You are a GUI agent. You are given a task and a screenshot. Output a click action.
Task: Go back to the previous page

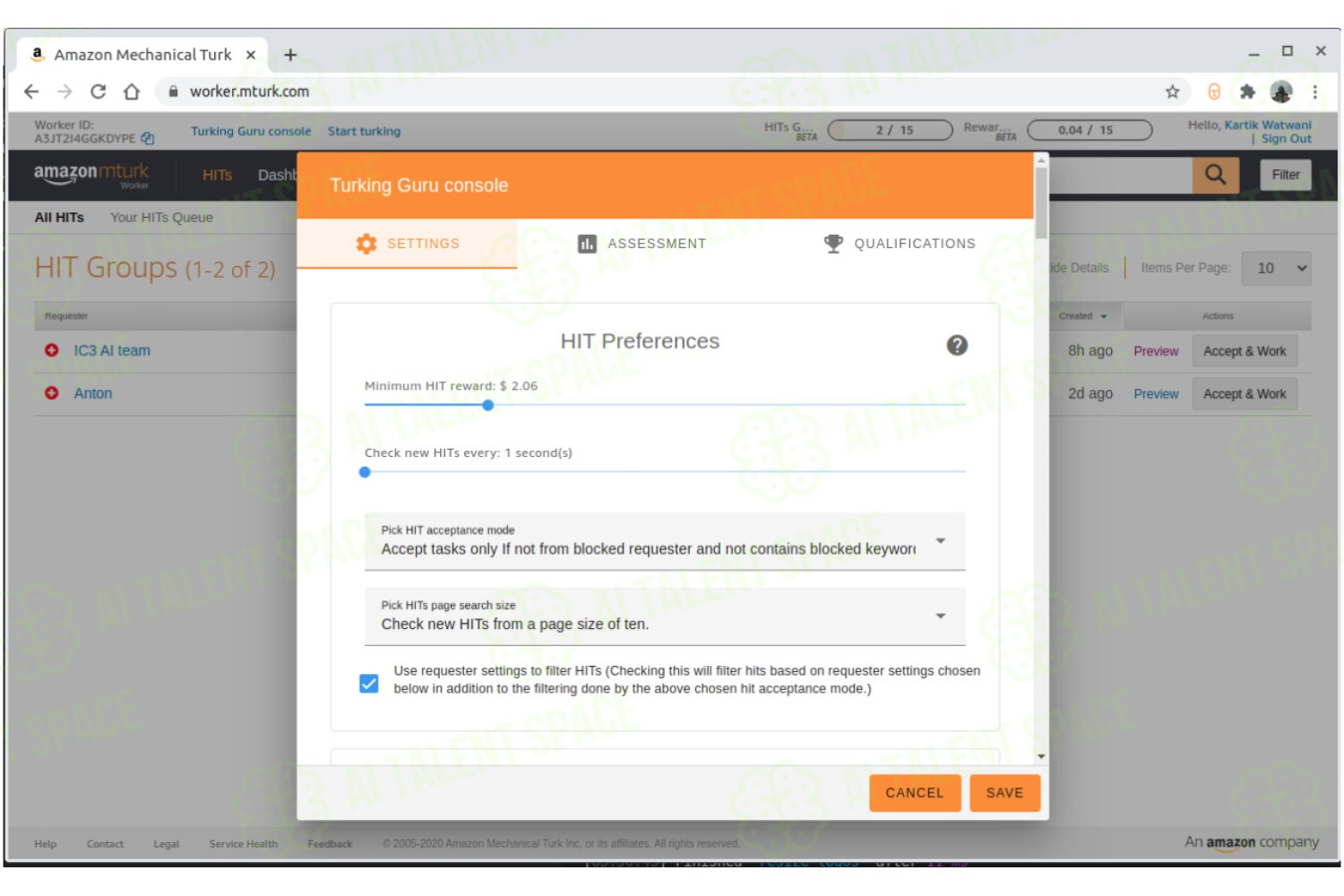coord(31,91)
